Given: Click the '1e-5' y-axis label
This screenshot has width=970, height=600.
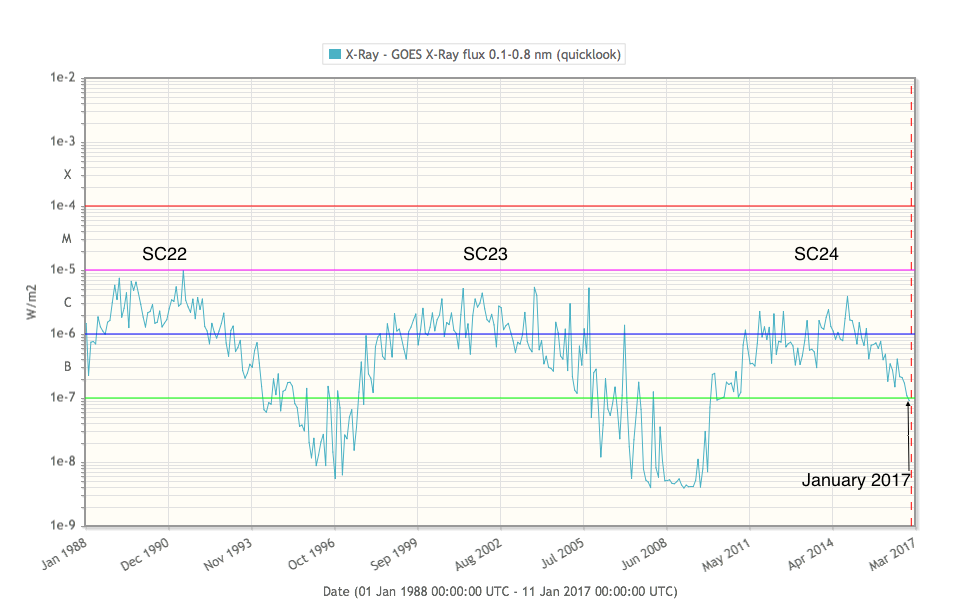Looking at the screenshot, I should [62, 270].
